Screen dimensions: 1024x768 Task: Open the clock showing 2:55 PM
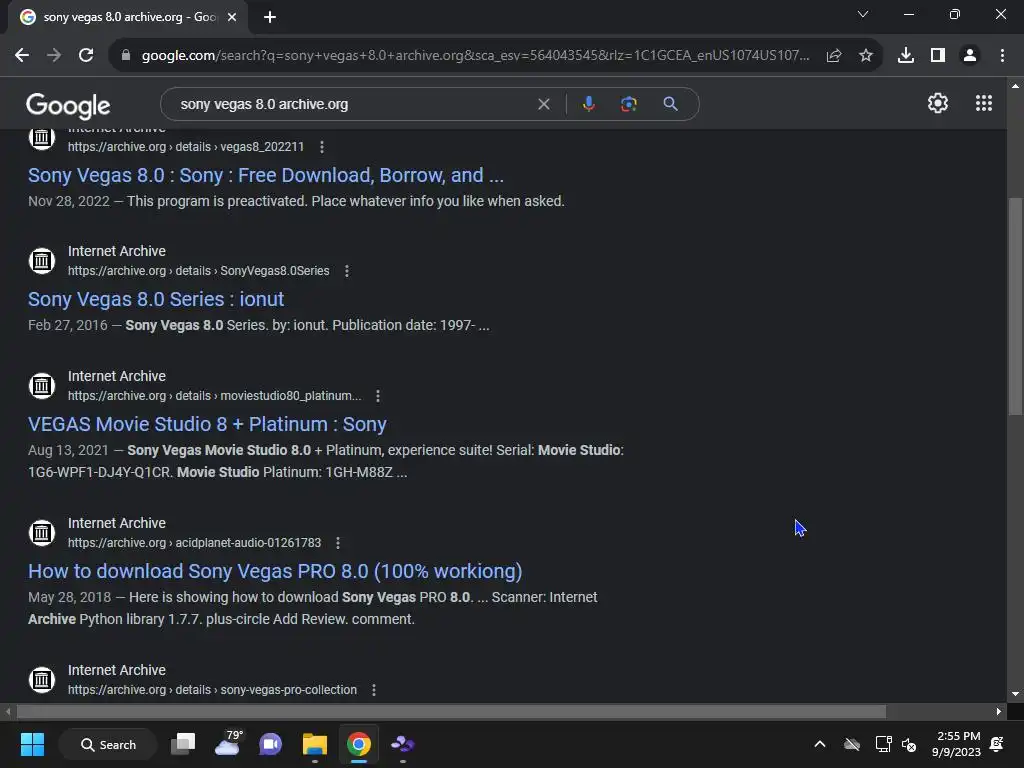pos(956,744)
